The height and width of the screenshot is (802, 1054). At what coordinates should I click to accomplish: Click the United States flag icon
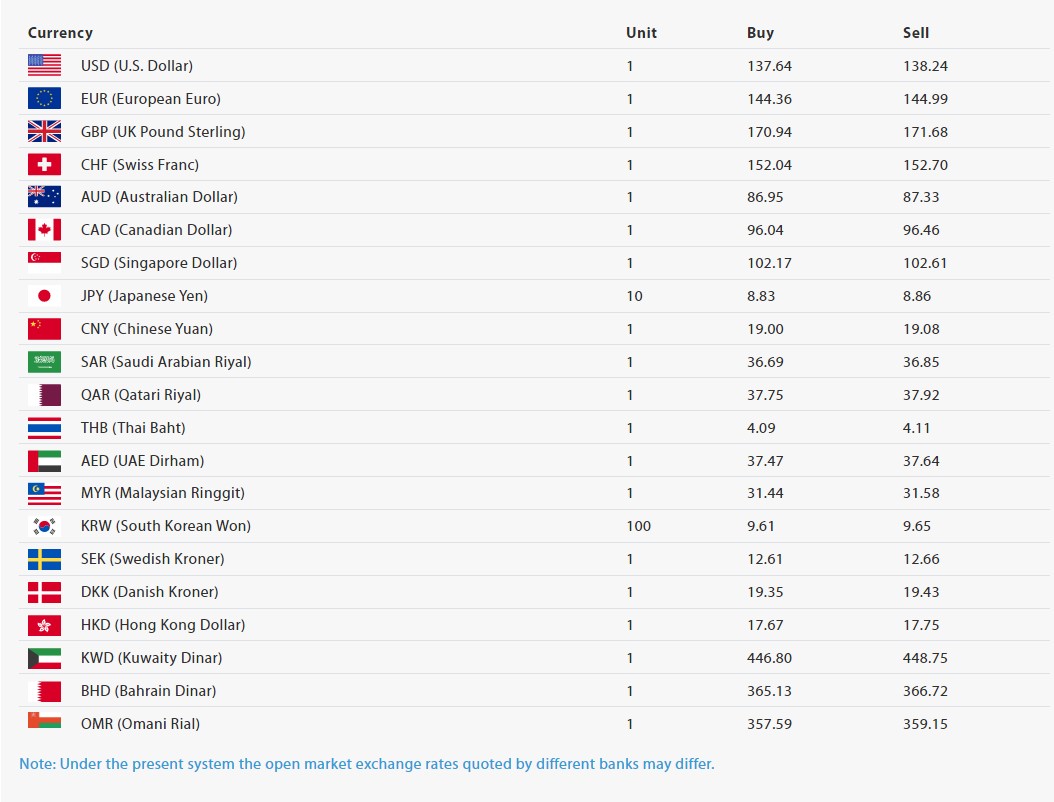click(x=44, y=66)
